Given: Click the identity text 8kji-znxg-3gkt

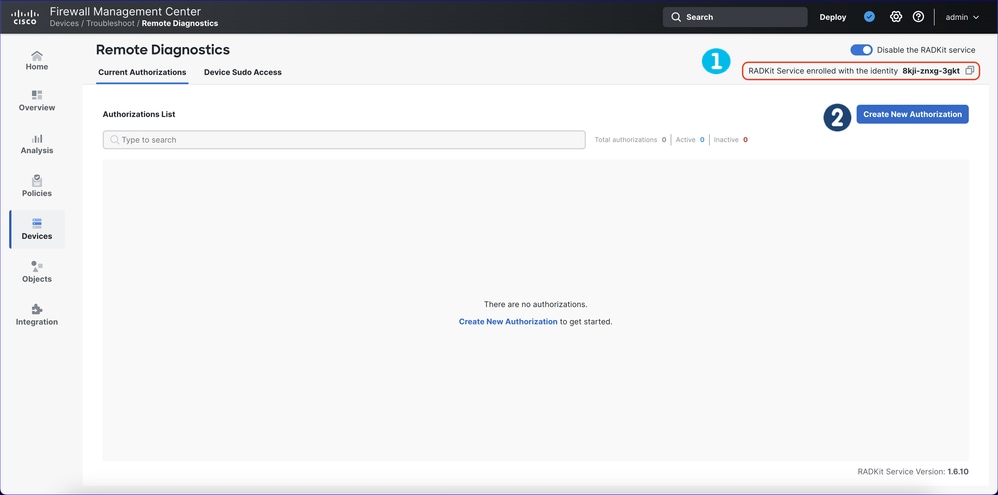Looking at the screenshot, I should pos(931,71).
